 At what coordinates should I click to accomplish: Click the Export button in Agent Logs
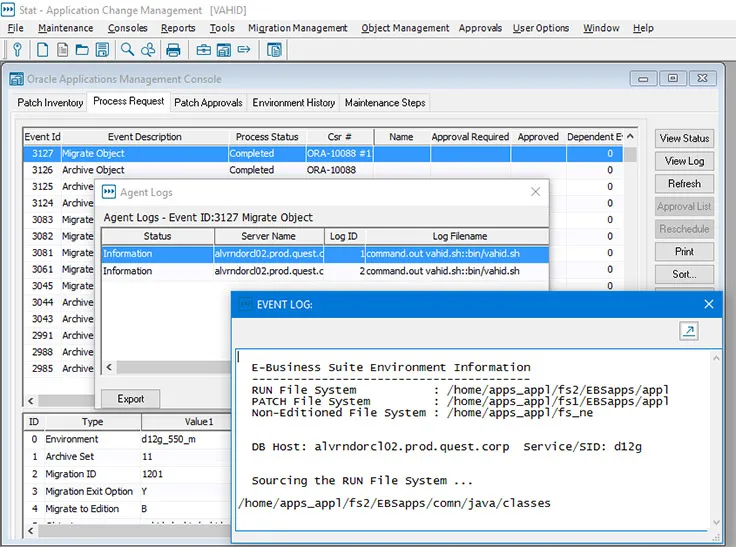pyautogui.click(x=130, y=399)
